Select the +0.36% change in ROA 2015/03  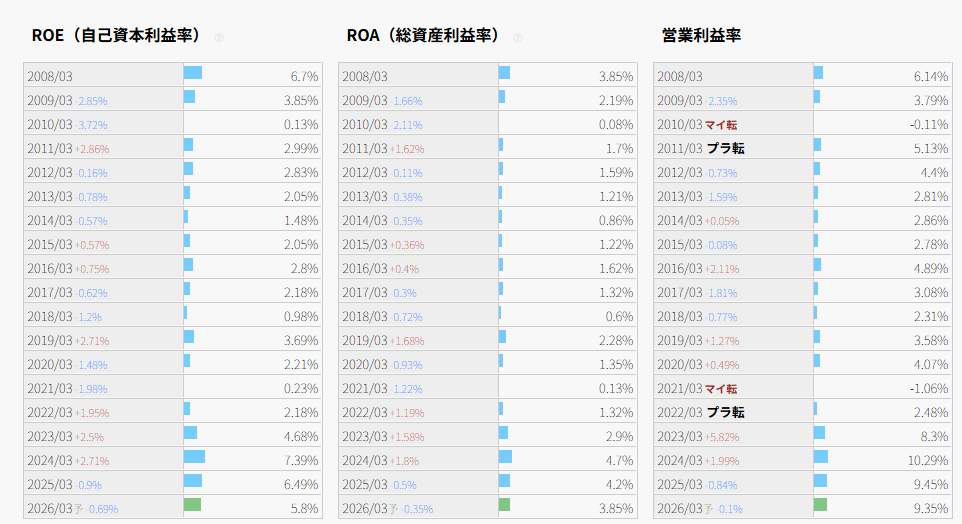(407, 245)
